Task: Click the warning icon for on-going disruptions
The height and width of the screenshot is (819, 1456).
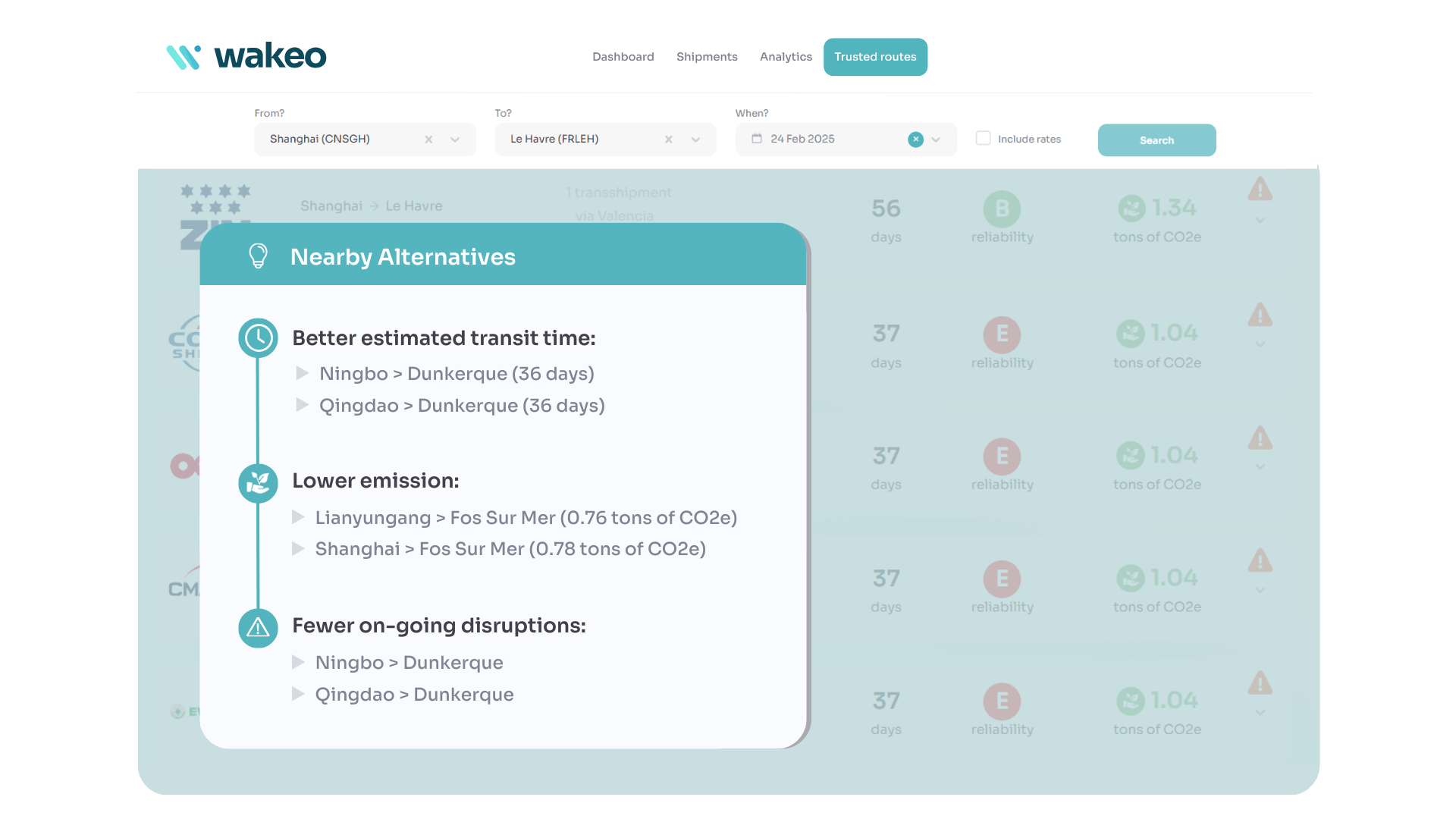Action: [258, 628]
